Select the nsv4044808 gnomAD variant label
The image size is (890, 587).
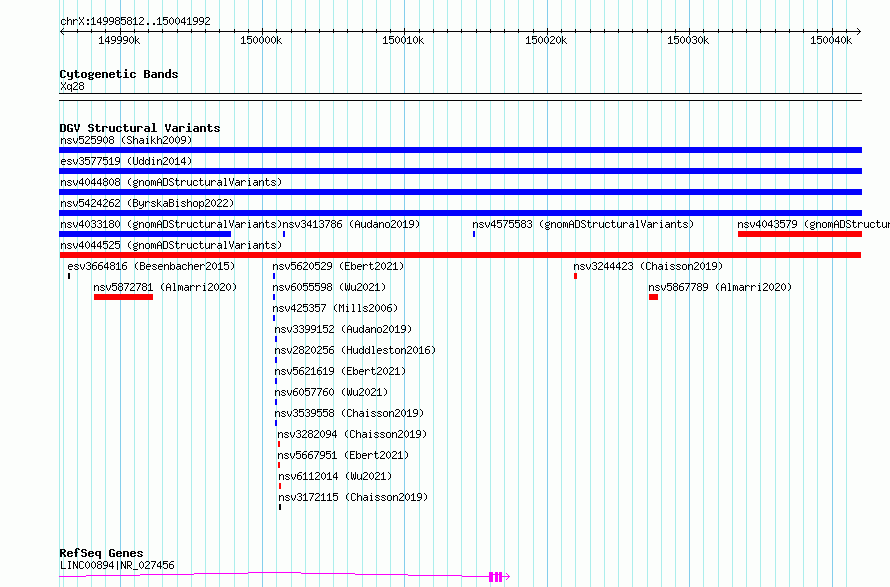click(x=171, y=182)
